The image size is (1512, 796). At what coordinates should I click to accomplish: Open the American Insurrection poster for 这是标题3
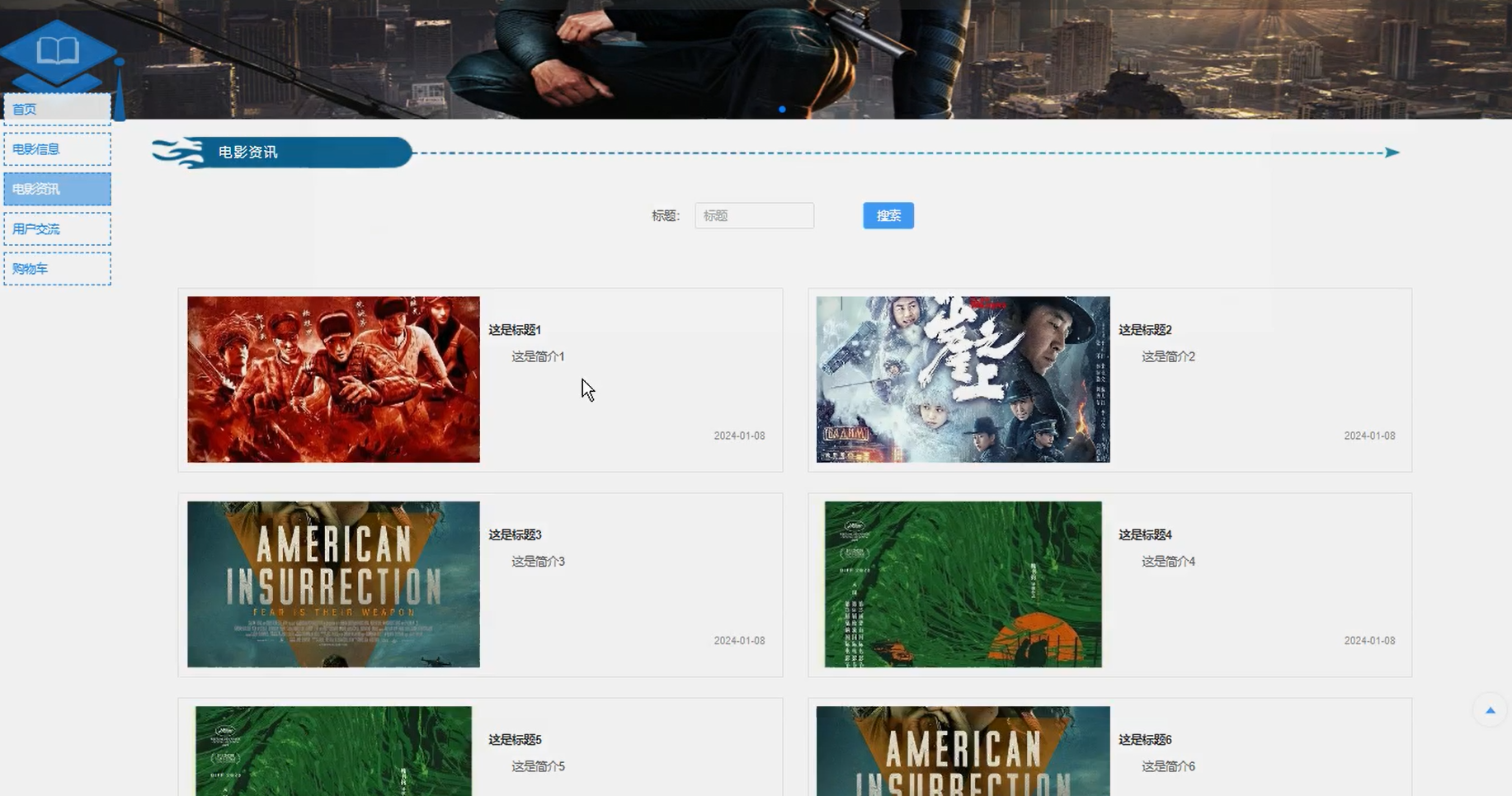[333, 584]
